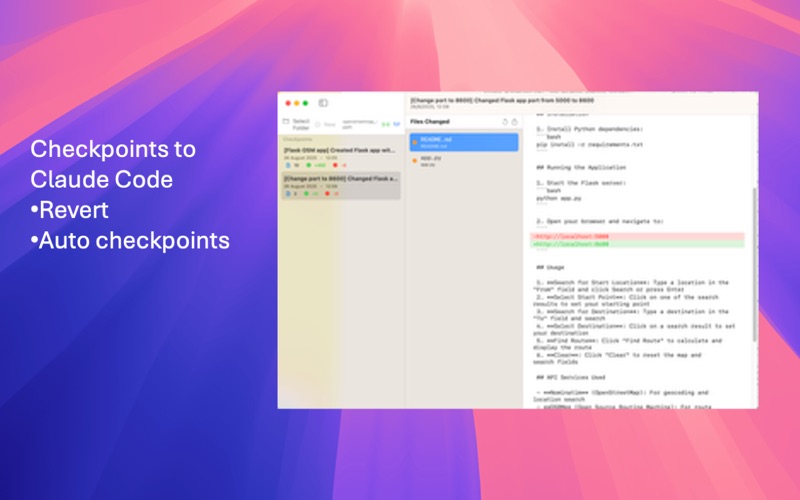This screenshot has height=500, width=800.
Task: Click the '## Usage' heading in diff
Action: (x=550, y=267)
